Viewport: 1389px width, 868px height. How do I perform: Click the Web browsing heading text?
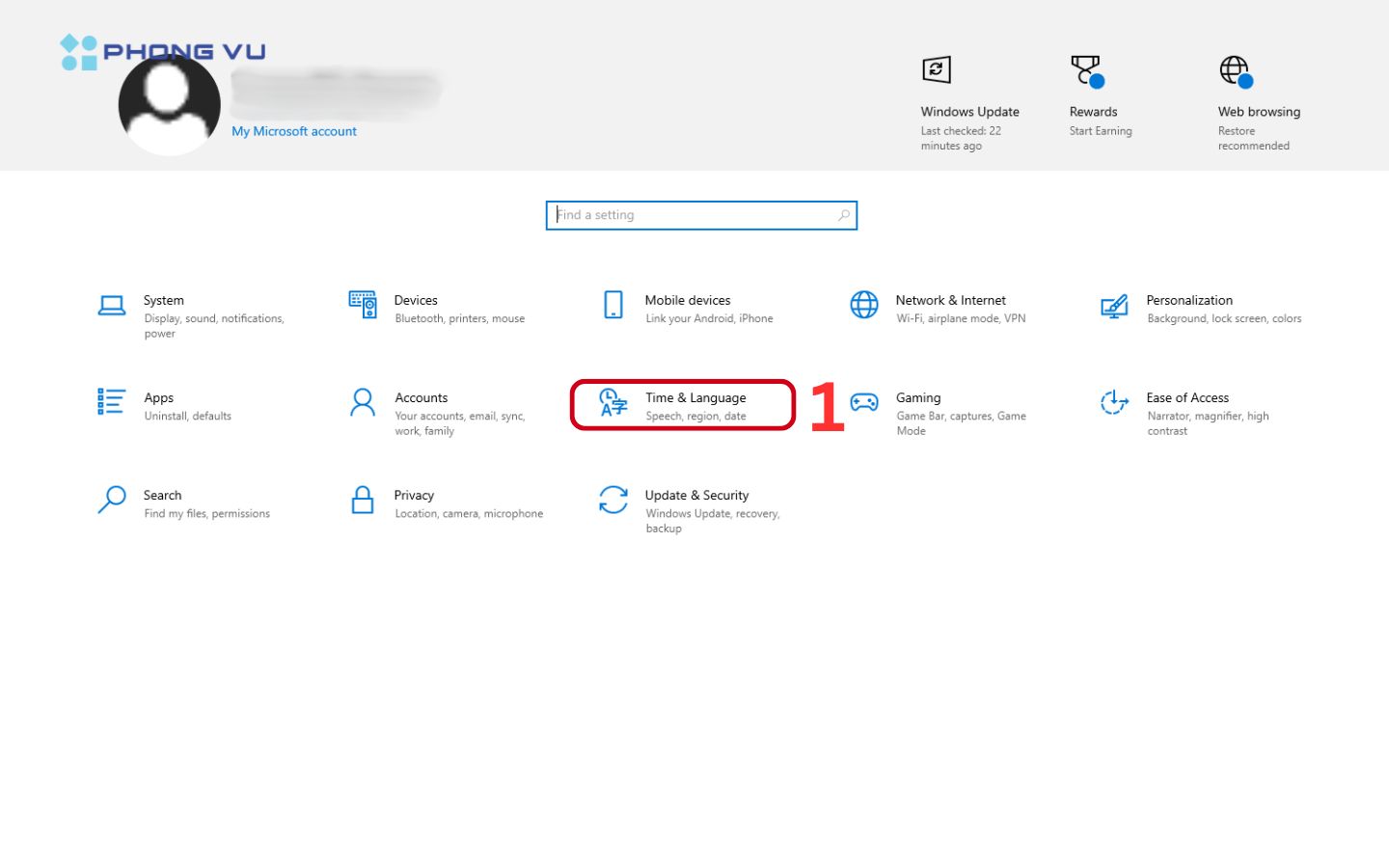1259,112
